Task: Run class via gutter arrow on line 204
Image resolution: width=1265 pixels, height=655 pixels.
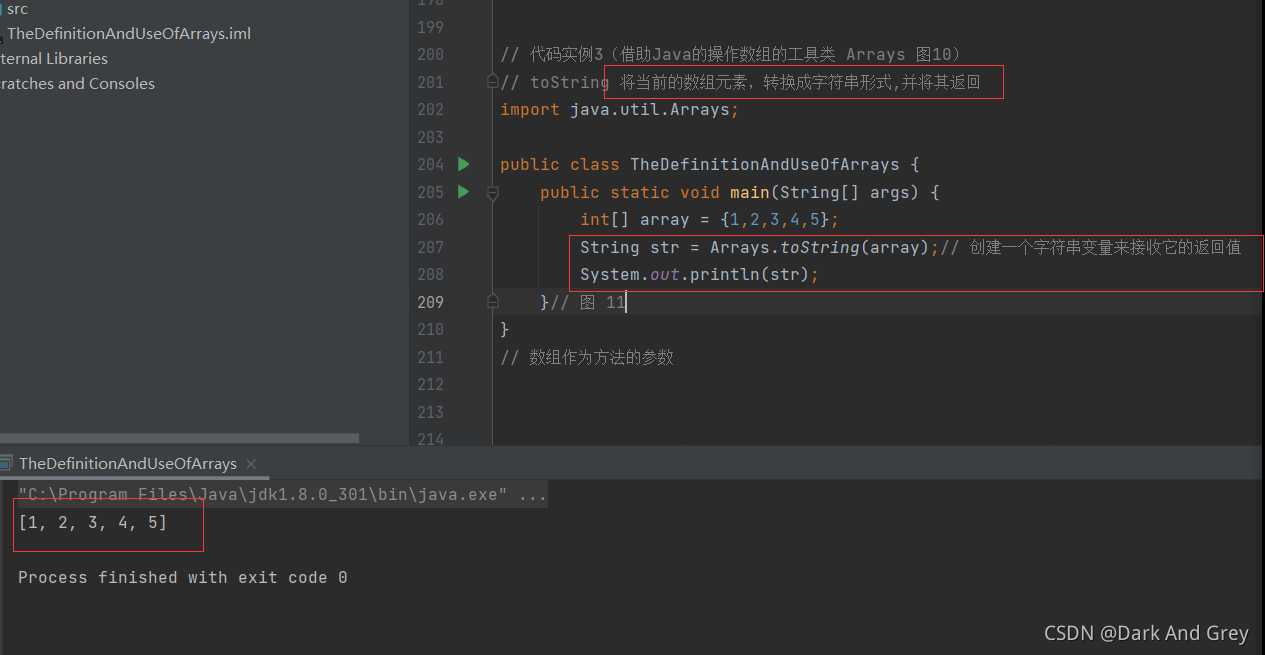Action: [463, 164]
